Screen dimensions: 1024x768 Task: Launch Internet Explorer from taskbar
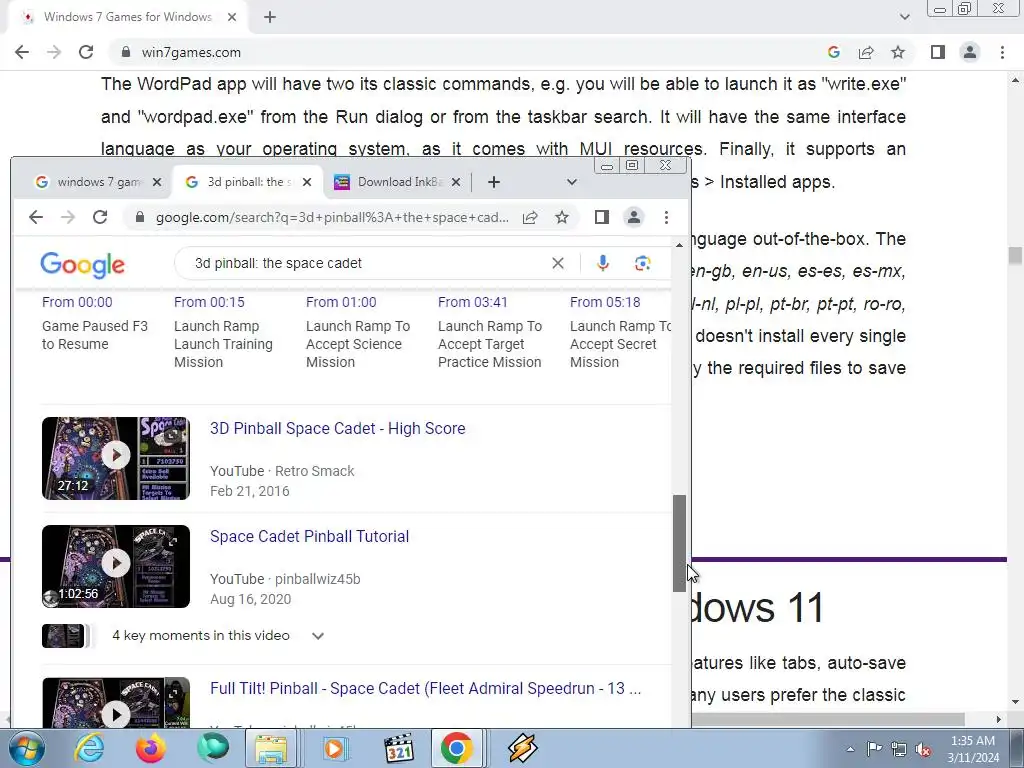click(89, 748)
